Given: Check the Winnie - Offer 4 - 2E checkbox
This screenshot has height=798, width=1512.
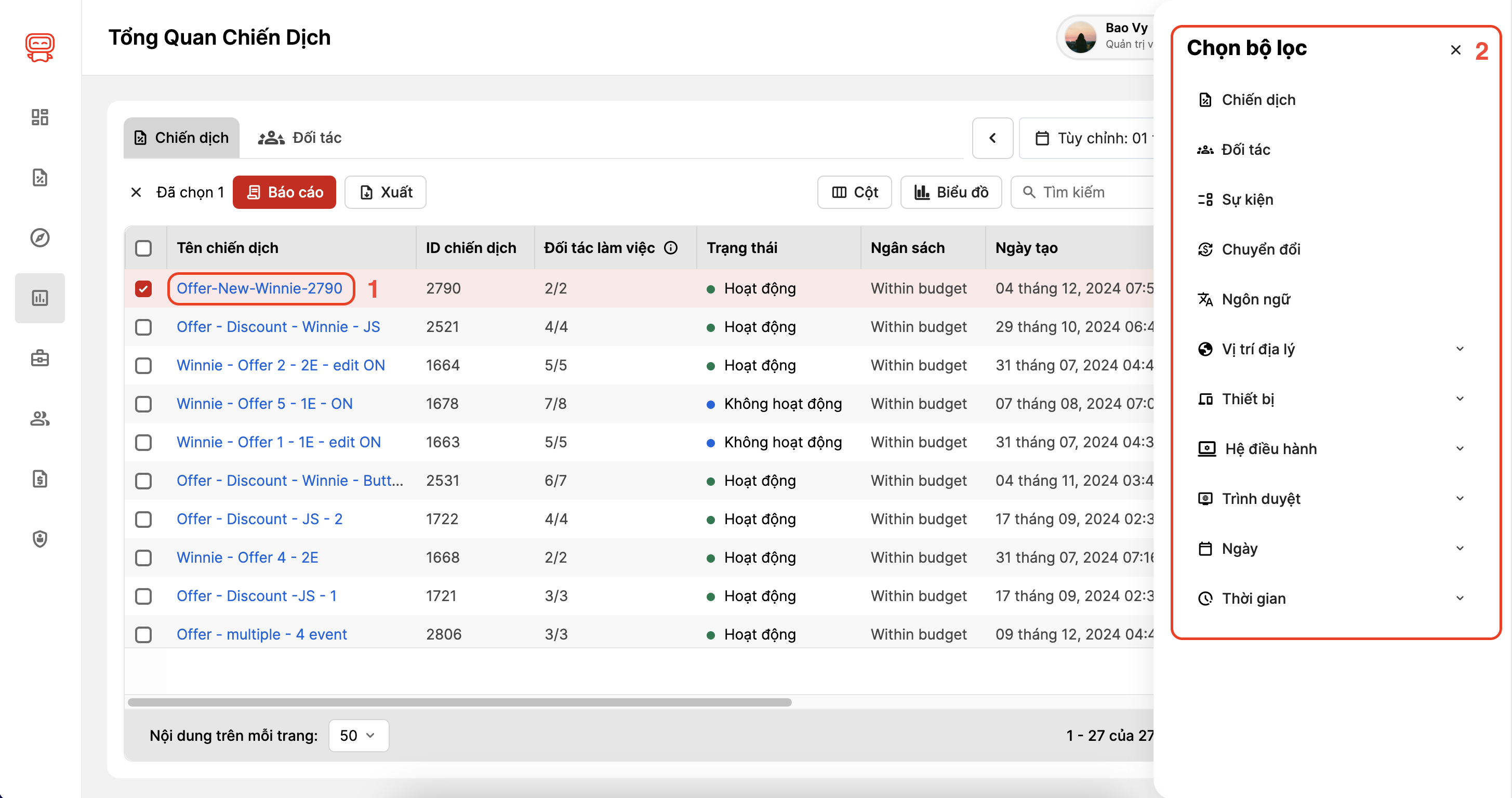Looking at the screenshot, I should [x=143, y=557].
